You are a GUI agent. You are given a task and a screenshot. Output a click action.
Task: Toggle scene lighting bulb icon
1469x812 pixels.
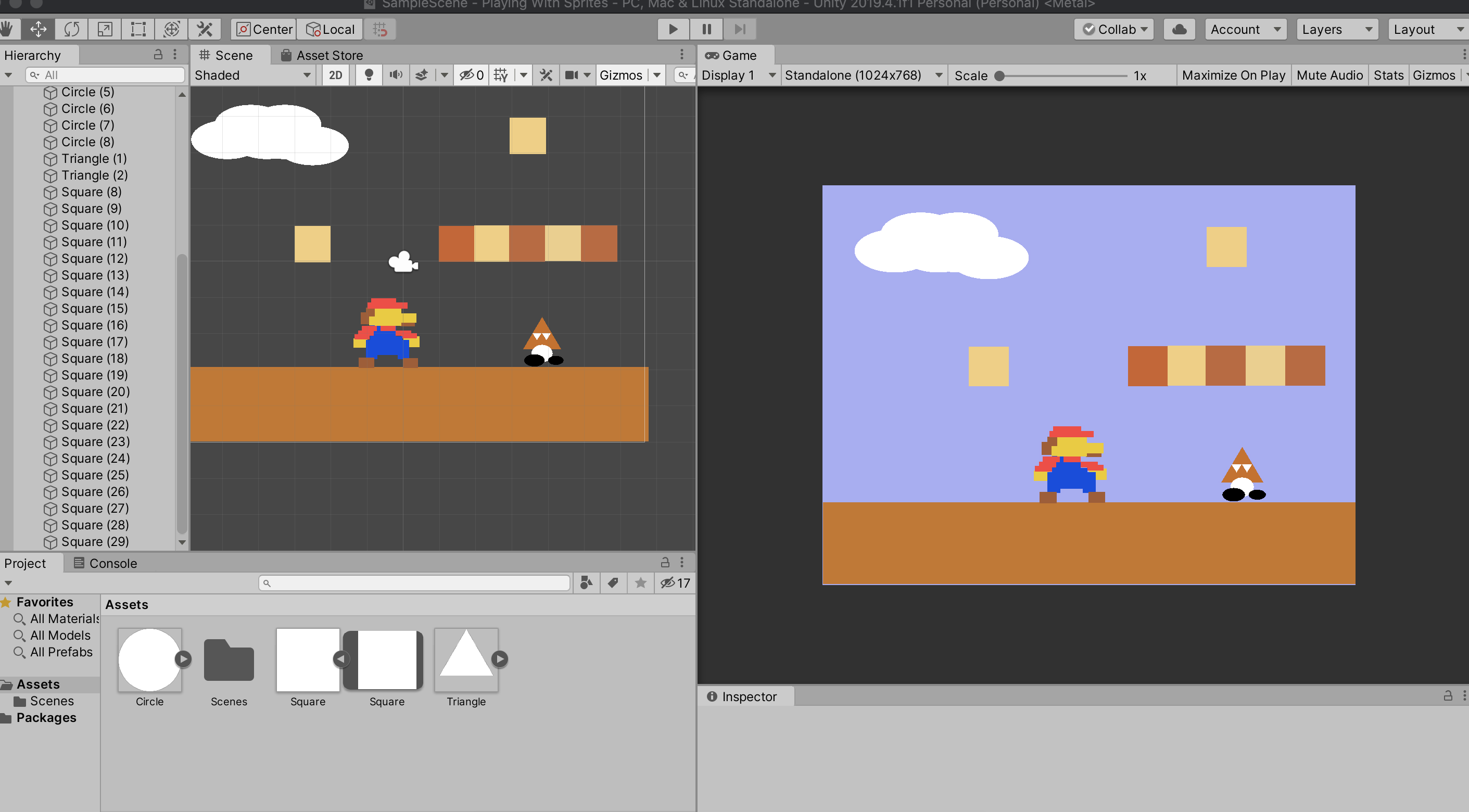[x=369, y=75]
